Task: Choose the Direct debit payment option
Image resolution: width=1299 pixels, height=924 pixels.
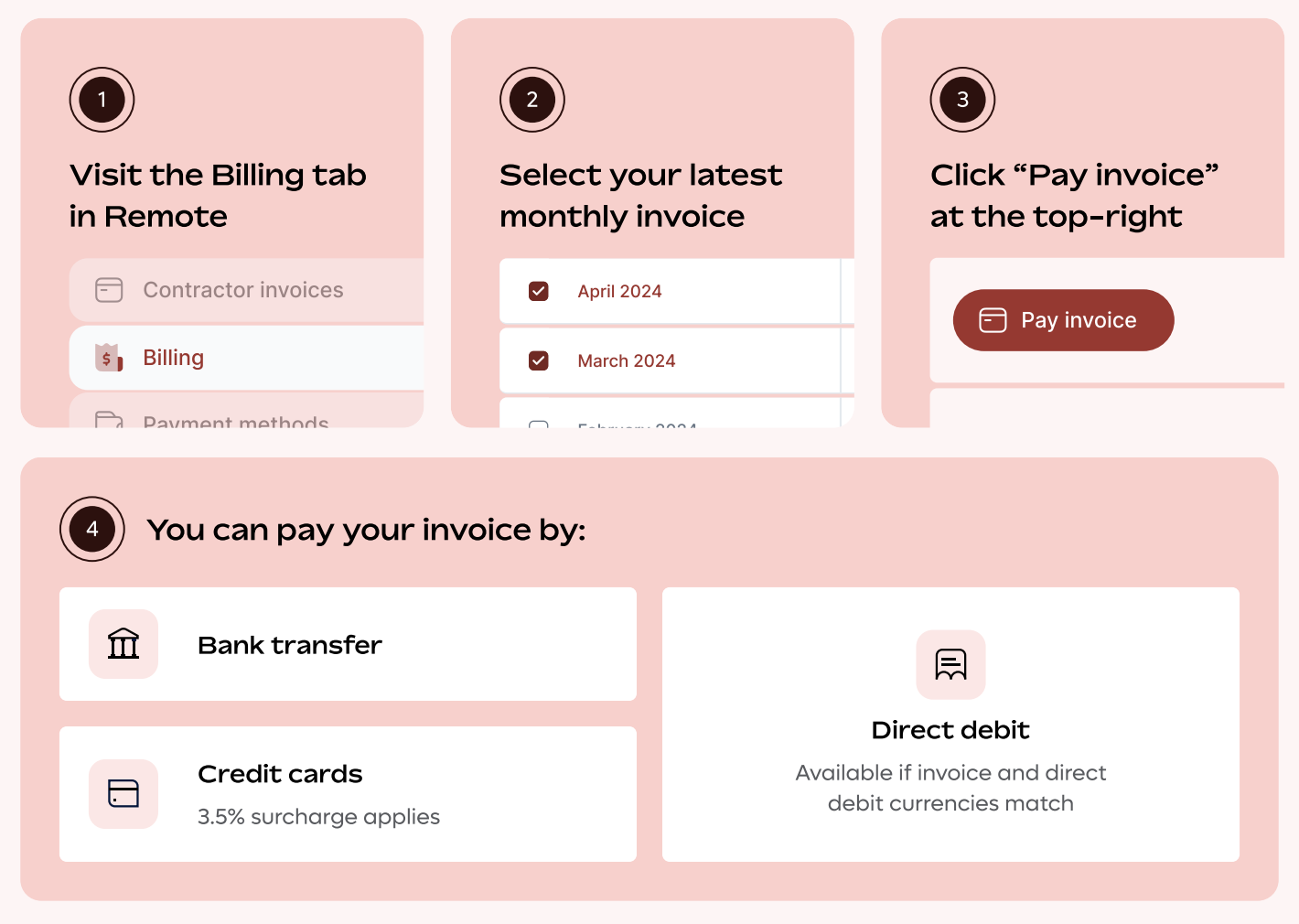Action: click(950, 725)
